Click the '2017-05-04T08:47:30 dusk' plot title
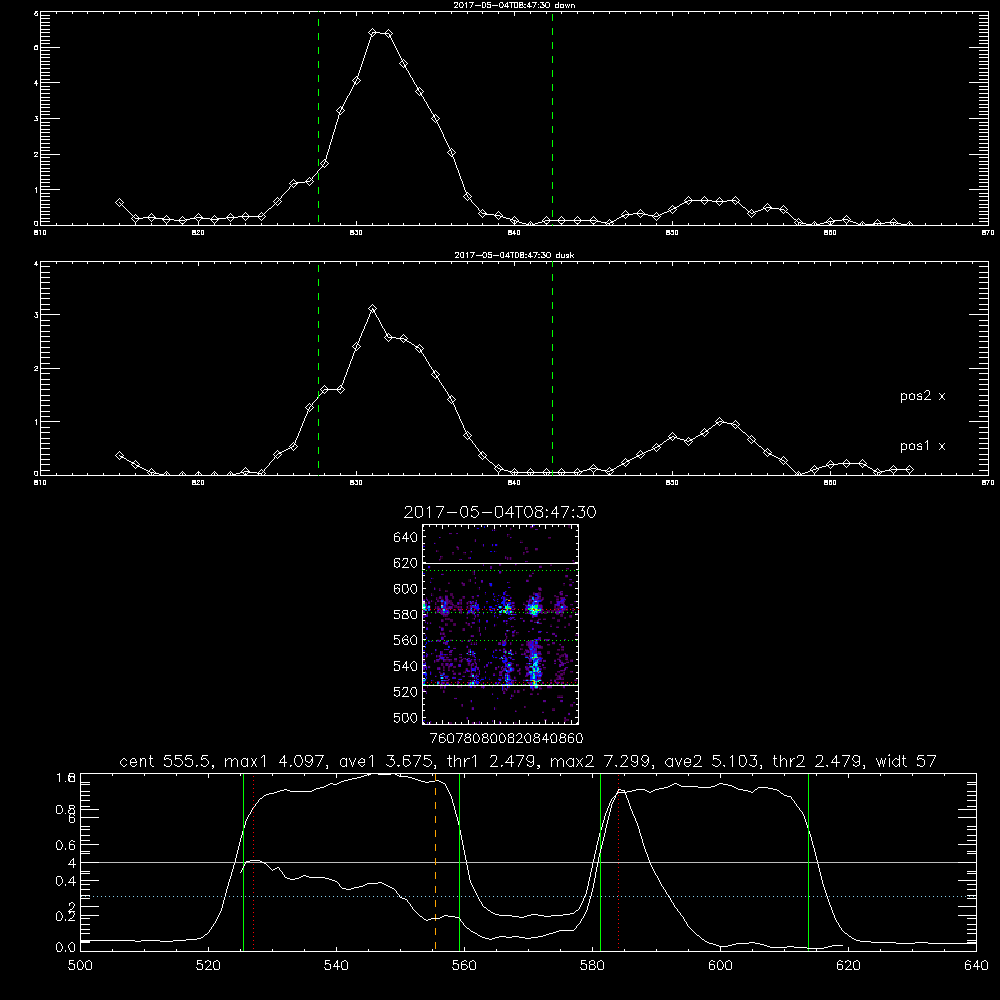1000x1000 pixels. pos(514,255)
